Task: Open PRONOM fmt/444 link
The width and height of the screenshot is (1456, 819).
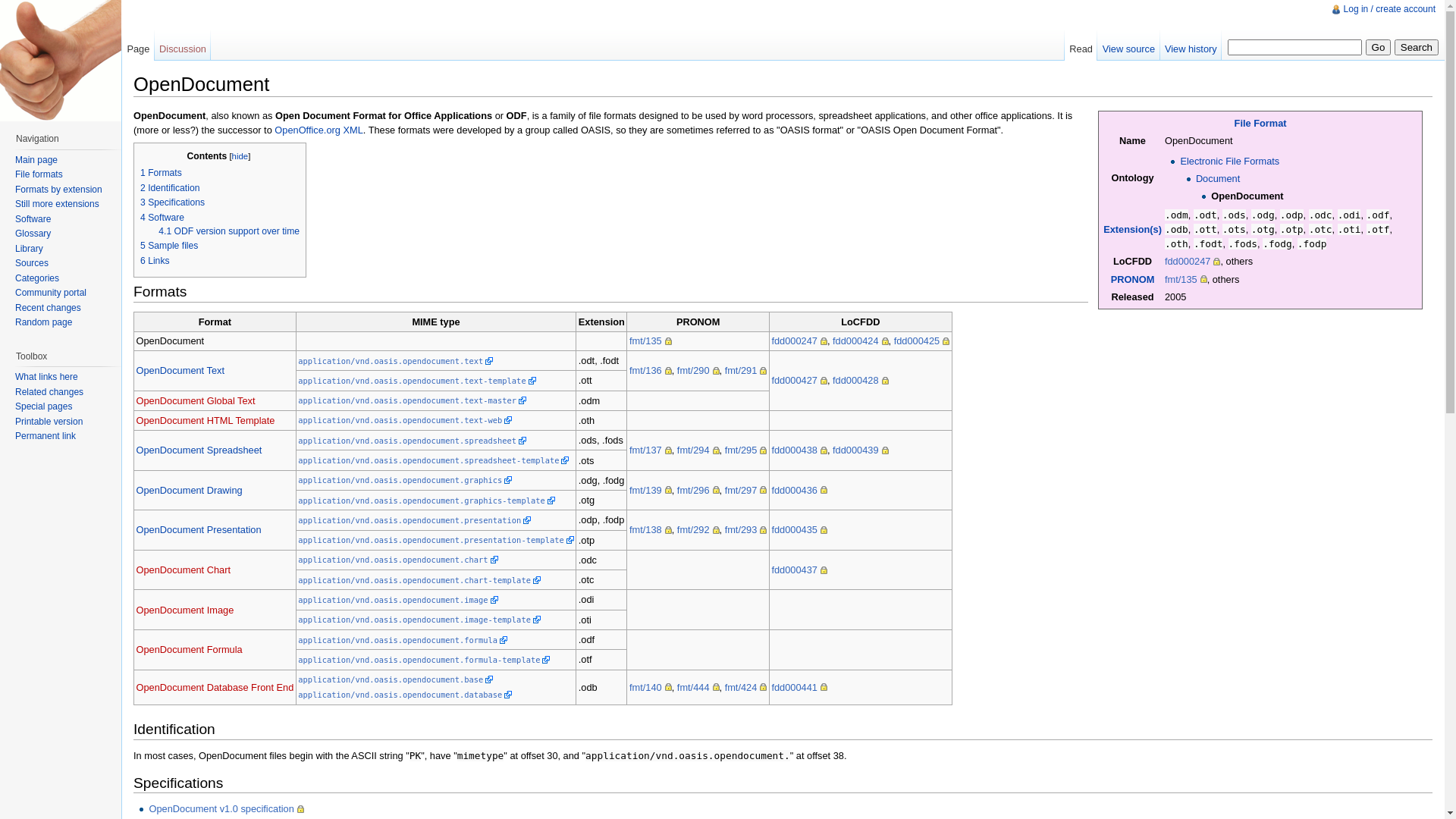Action: [693, 688]
